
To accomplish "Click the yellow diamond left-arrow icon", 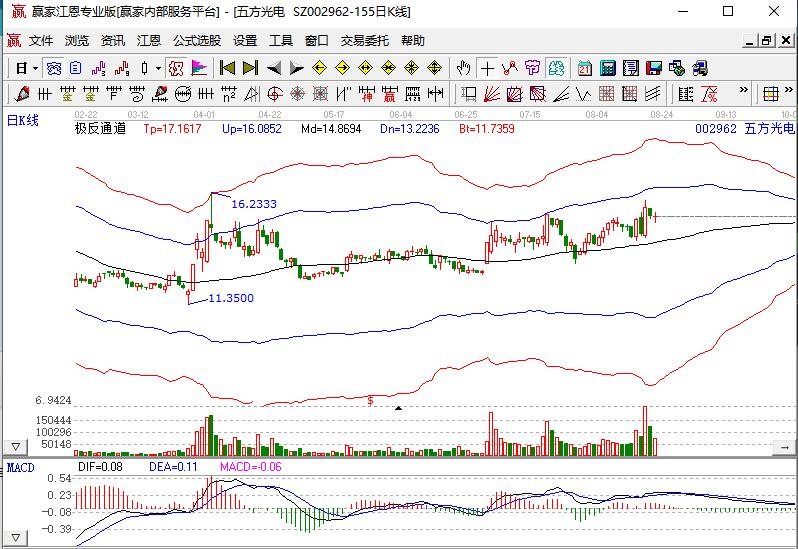I will [319, 68].
